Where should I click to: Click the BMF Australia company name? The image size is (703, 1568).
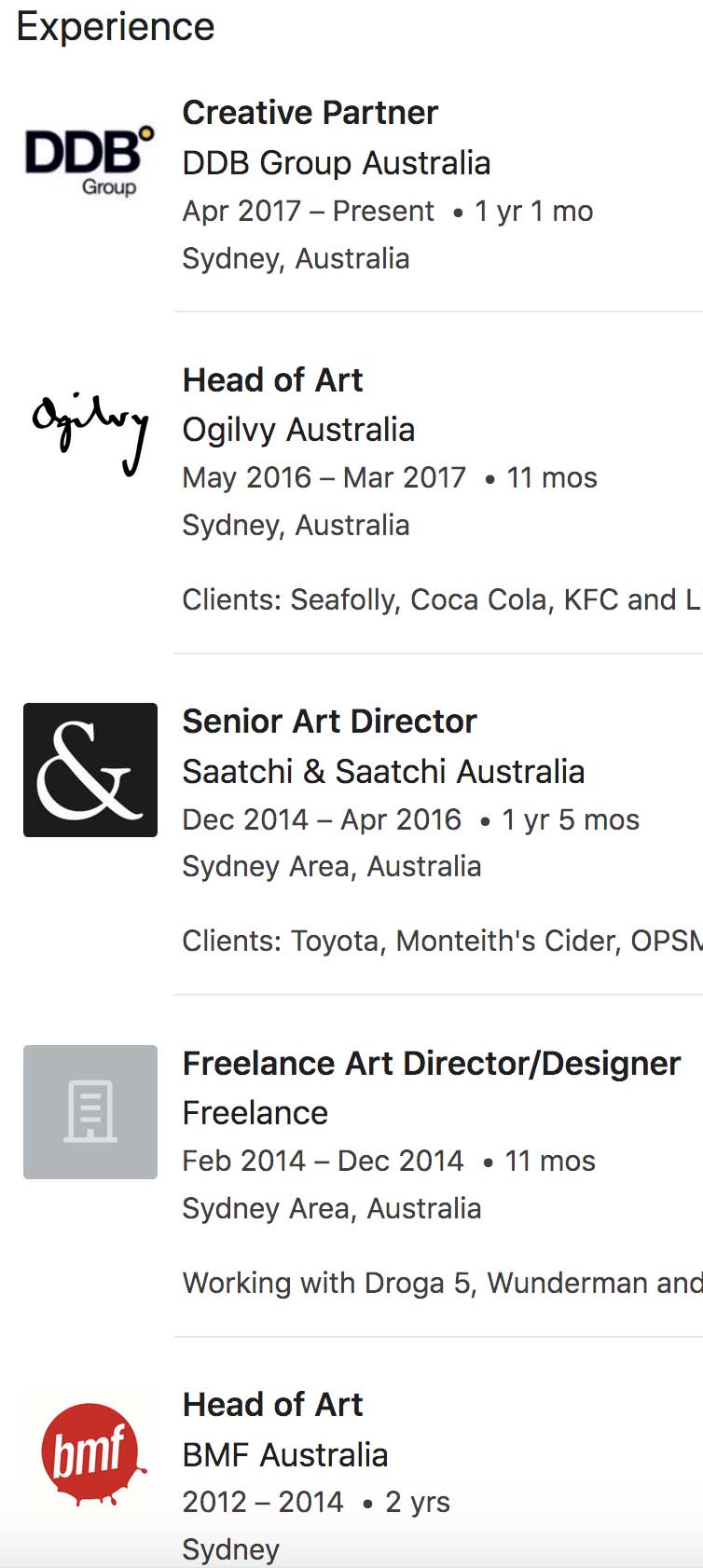pos(285,1454)
